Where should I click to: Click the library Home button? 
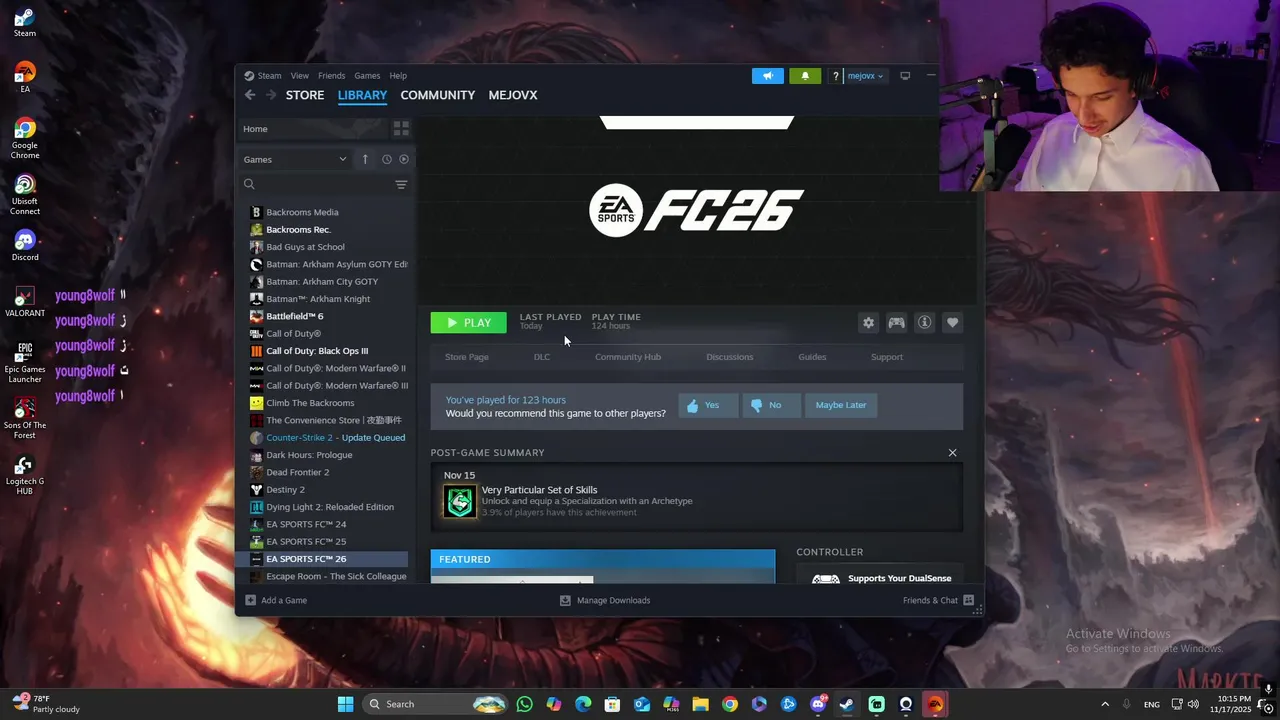click(x=312, y=129)
